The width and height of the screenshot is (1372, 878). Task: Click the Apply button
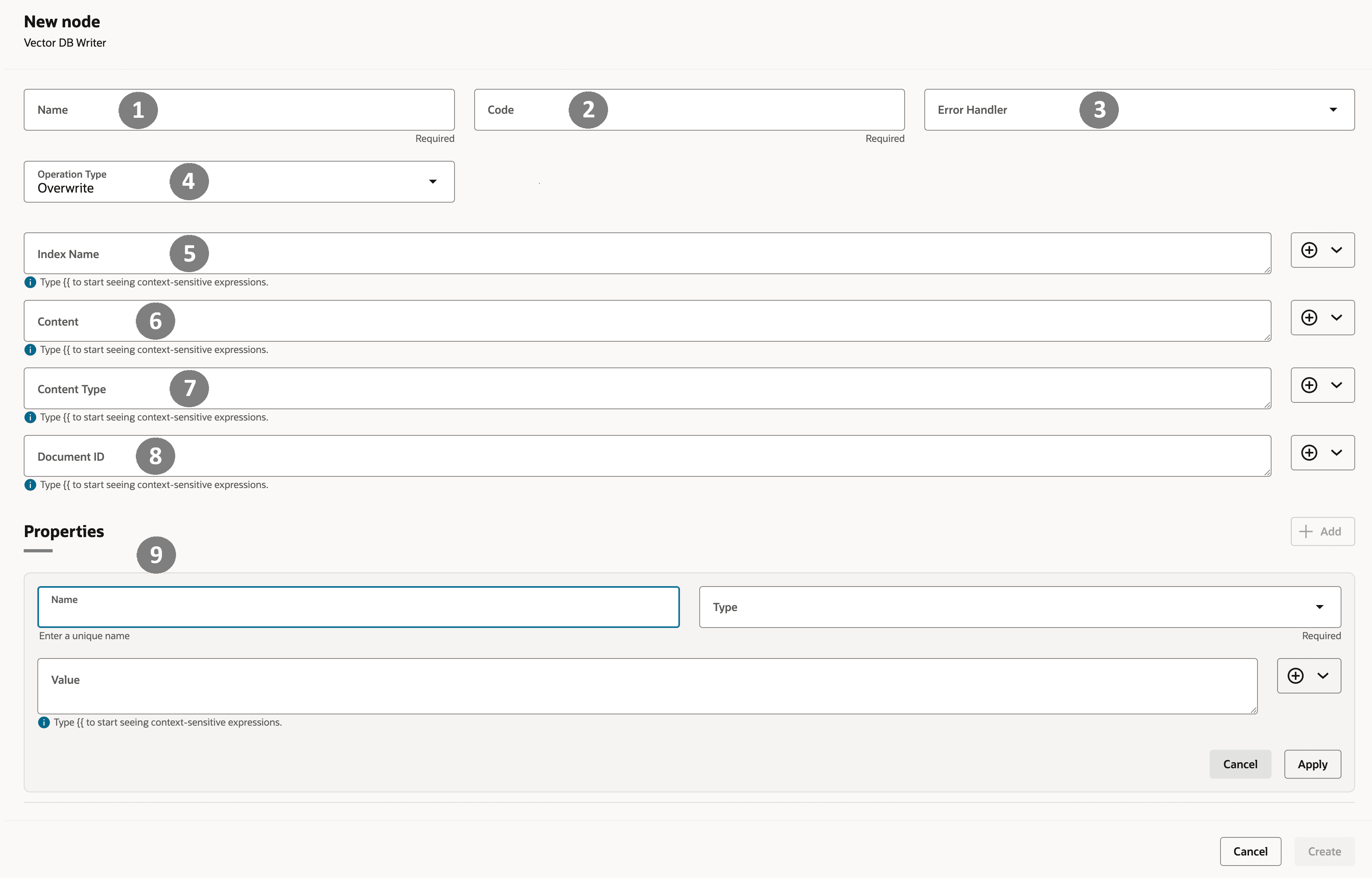pyautogui.click(x=1312, y=764)
